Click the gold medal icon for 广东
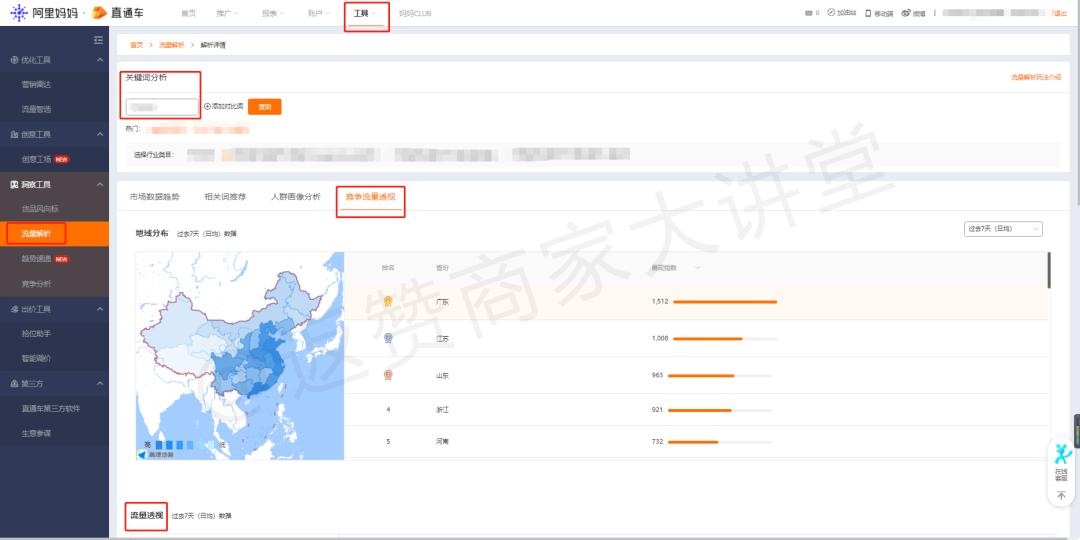The image size is (1080, 540). [x=388, y=301]
